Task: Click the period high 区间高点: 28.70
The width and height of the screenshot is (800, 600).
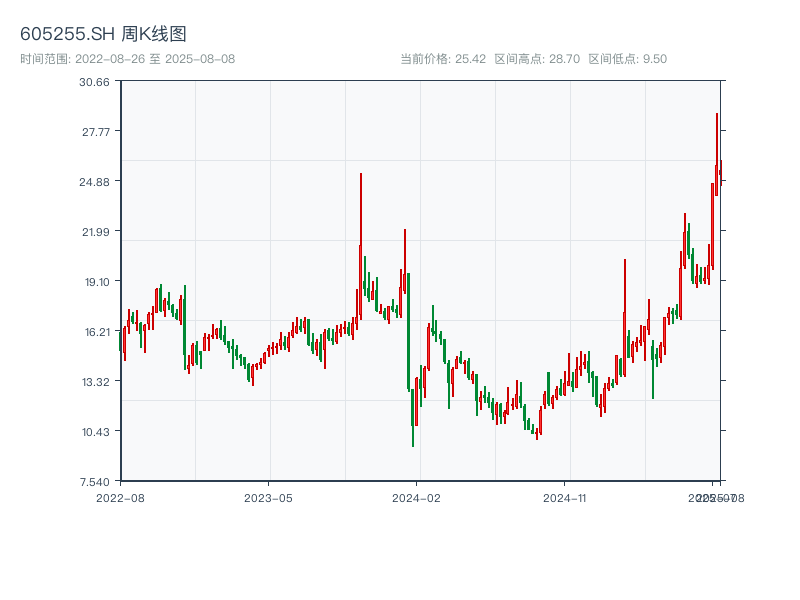Action: pos(537,59)
